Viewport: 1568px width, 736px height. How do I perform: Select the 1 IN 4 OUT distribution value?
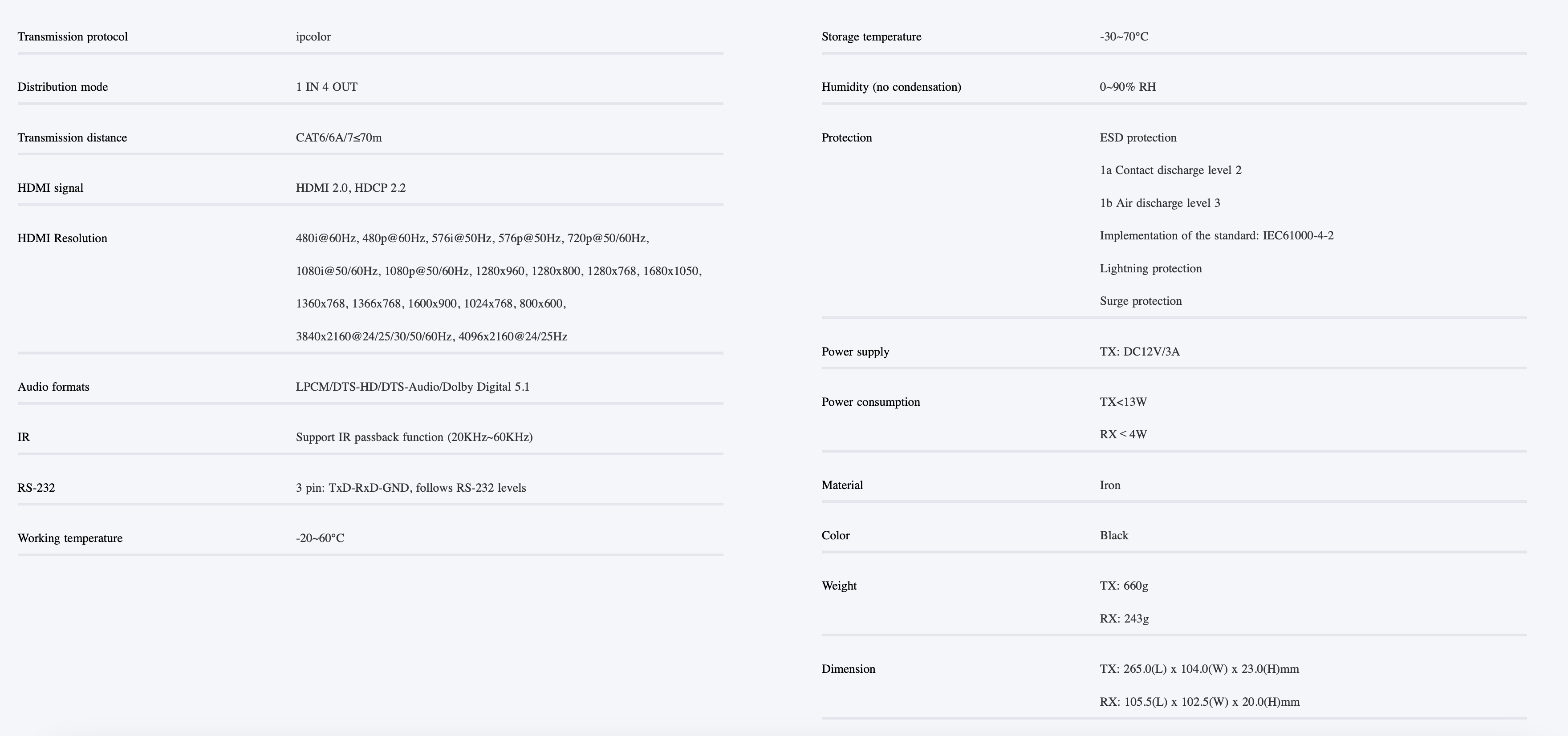pos(327,87)
